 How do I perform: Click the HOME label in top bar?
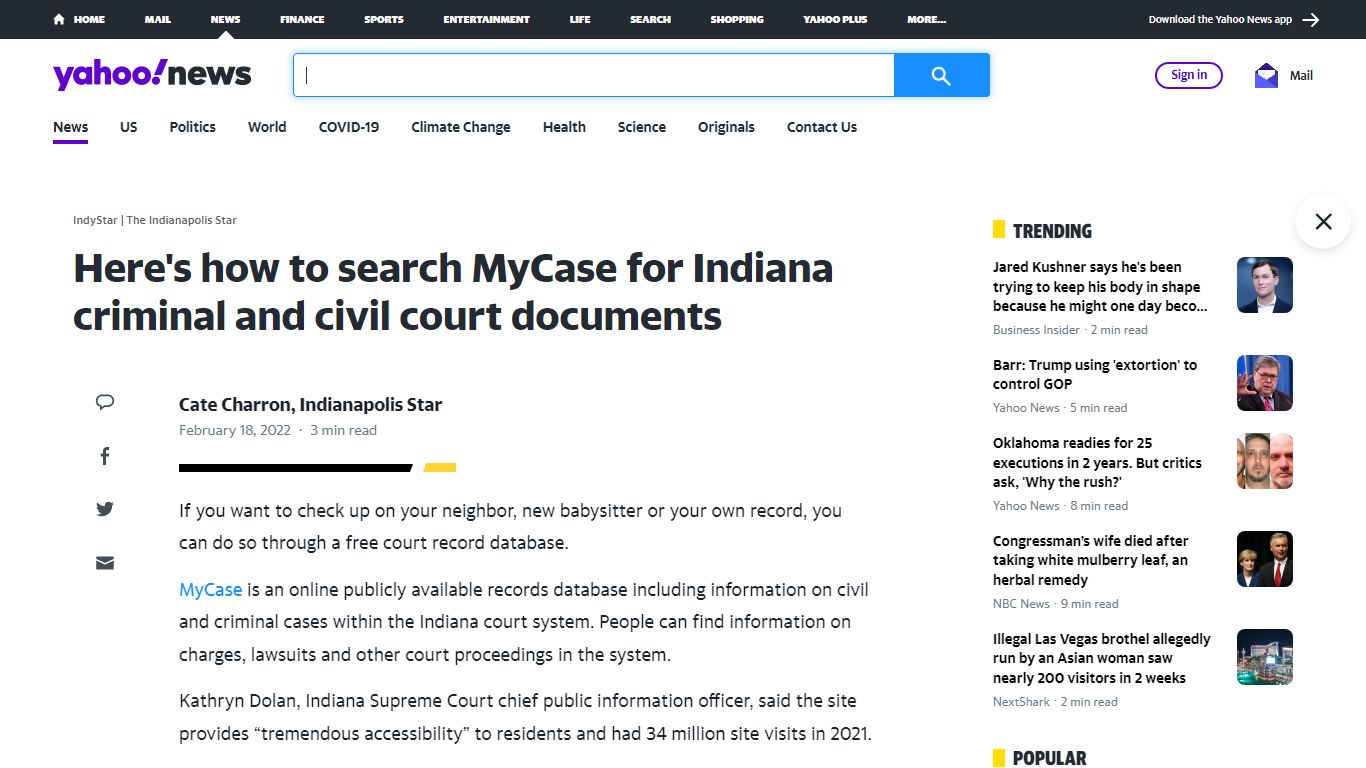(x=89, y=19)
